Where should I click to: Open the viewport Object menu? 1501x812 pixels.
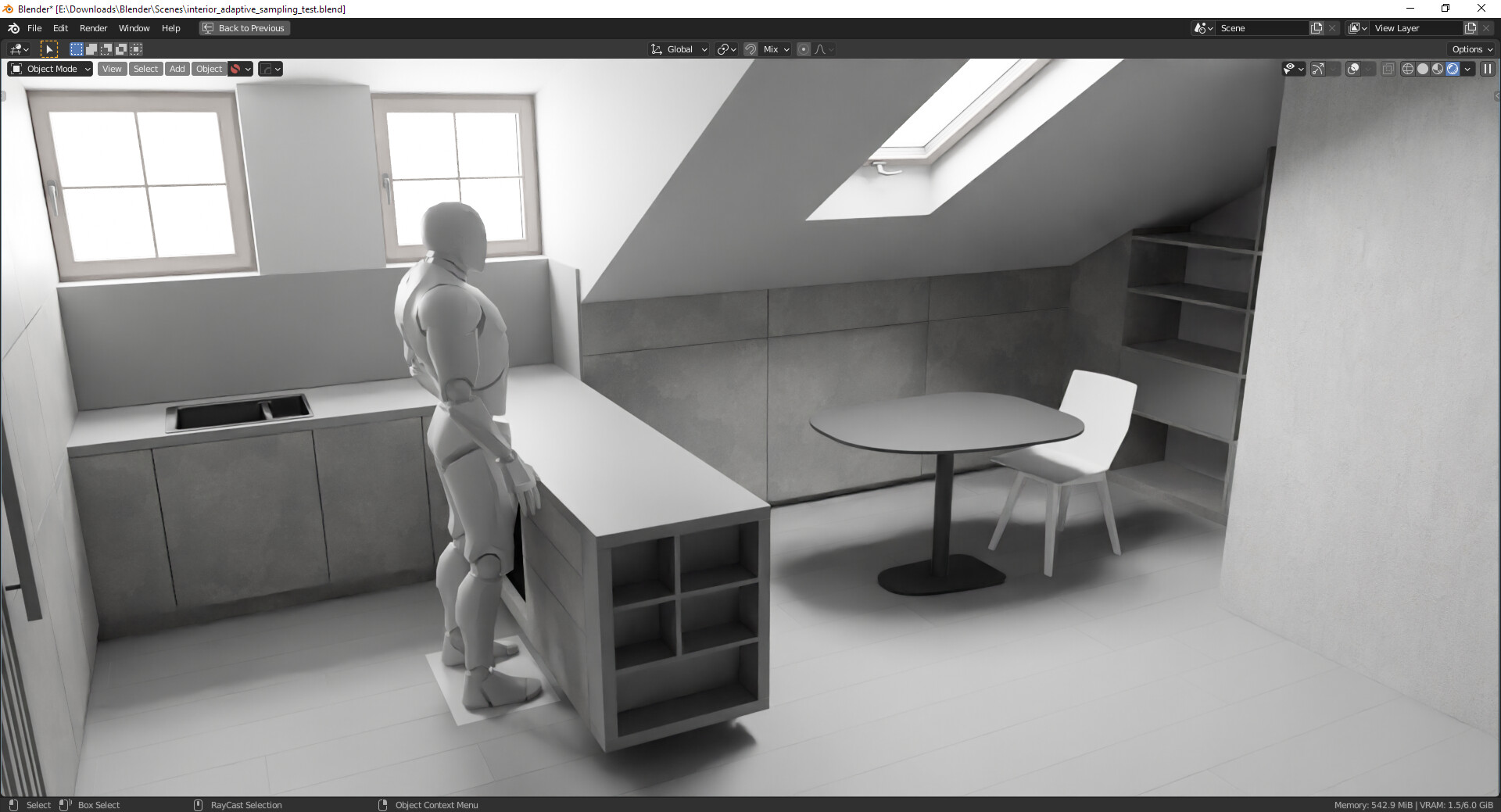[x=209, y=69]
